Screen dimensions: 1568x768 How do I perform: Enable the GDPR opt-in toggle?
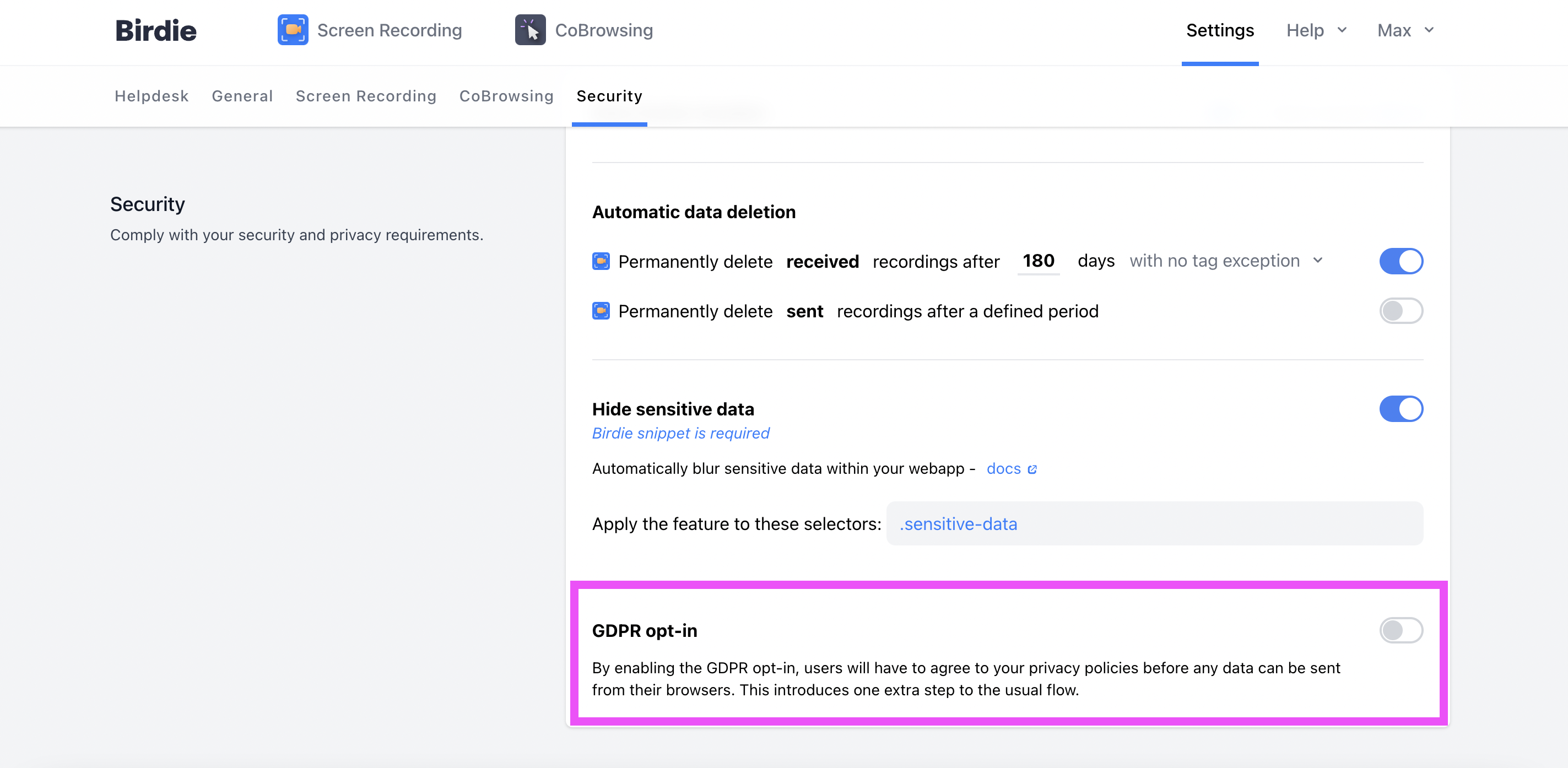tap(1401, 630)
